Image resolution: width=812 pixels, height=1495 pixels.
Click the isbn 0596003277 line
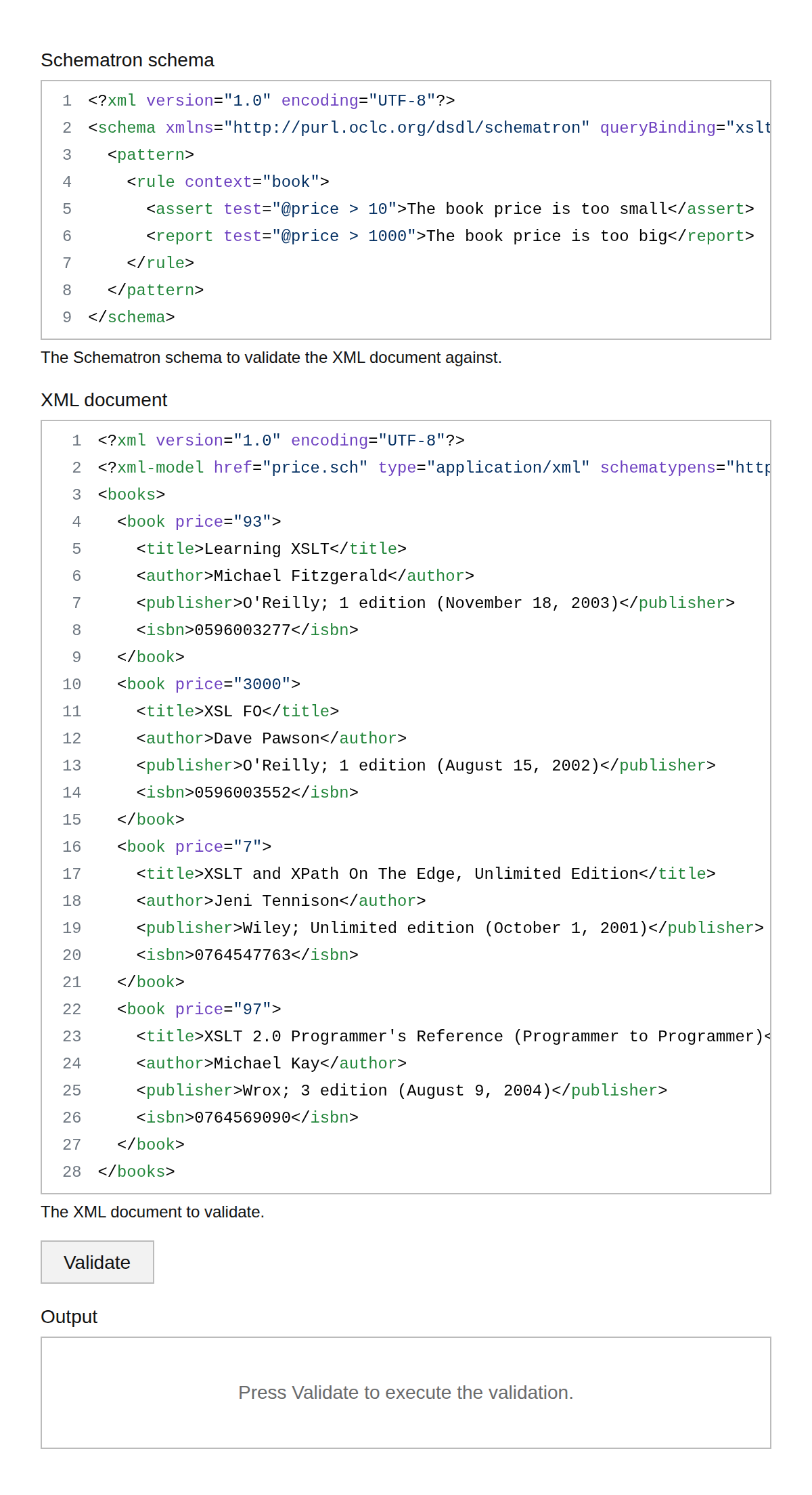[x=248, y=630]
